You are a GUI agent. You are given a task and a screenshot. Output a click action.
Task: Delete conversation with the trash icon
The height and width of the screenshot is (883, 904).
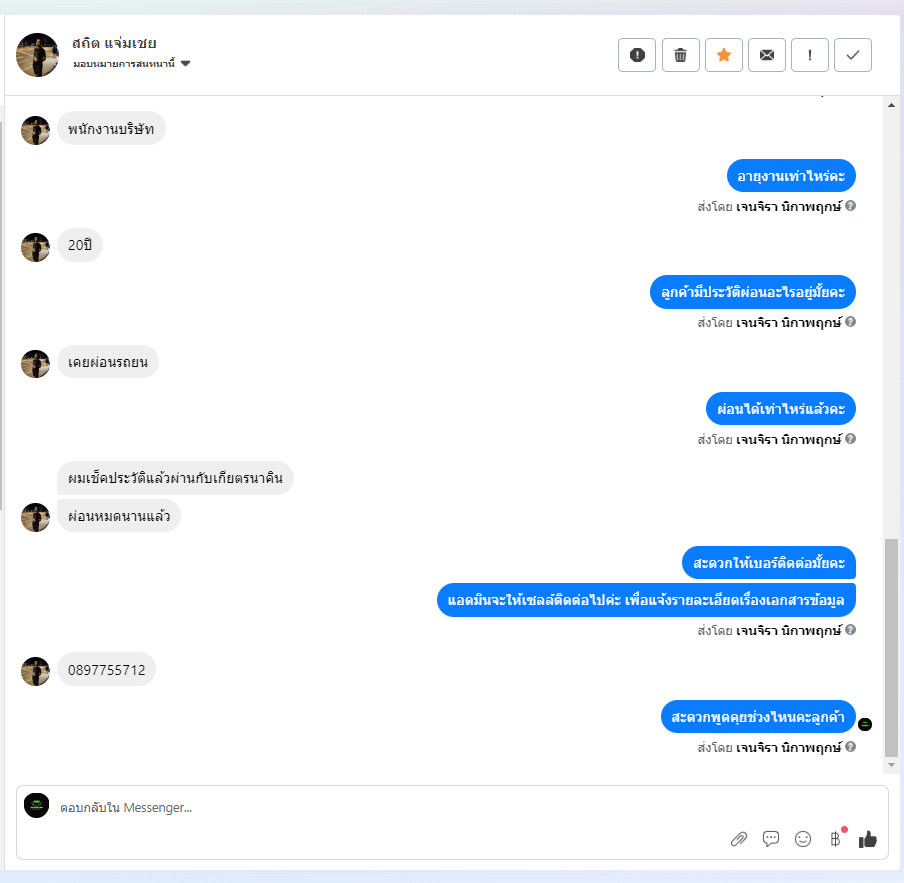680,55
